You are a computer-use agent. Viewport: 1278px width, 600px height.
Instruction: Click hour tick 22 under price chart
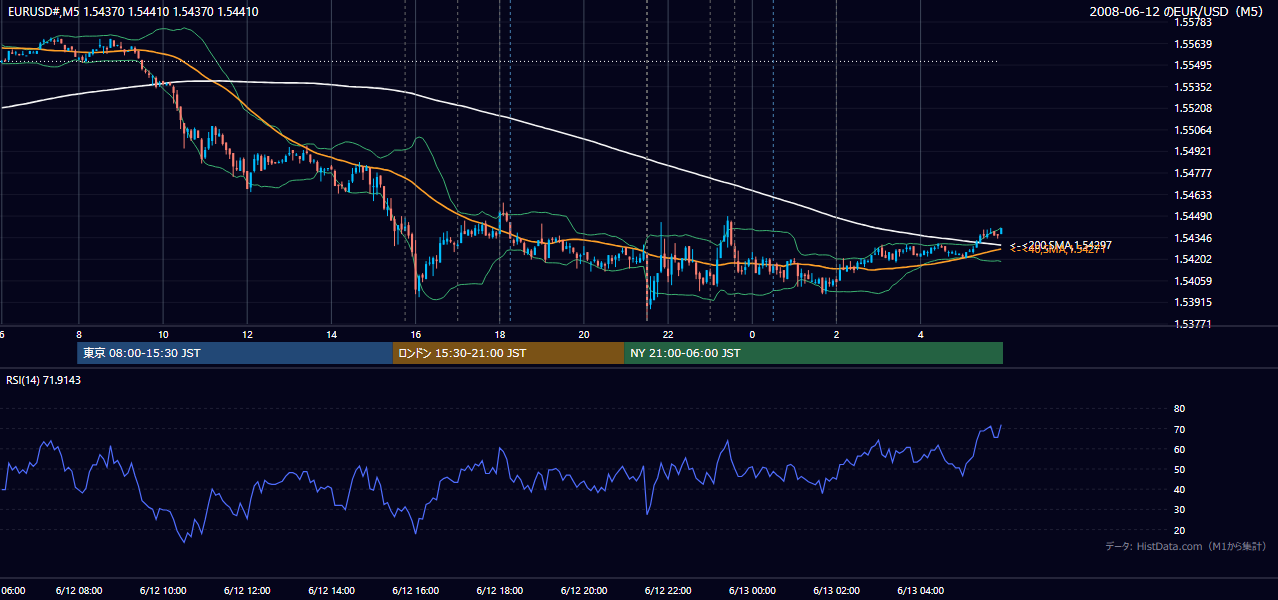[668, 334]
